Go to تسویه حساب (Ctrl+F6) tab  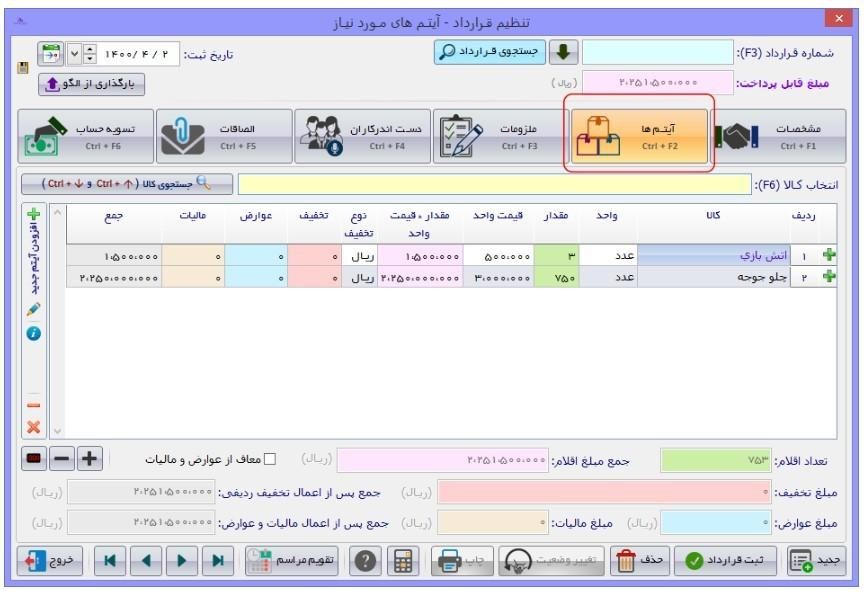pyautogui.click(x=86, y=136)
